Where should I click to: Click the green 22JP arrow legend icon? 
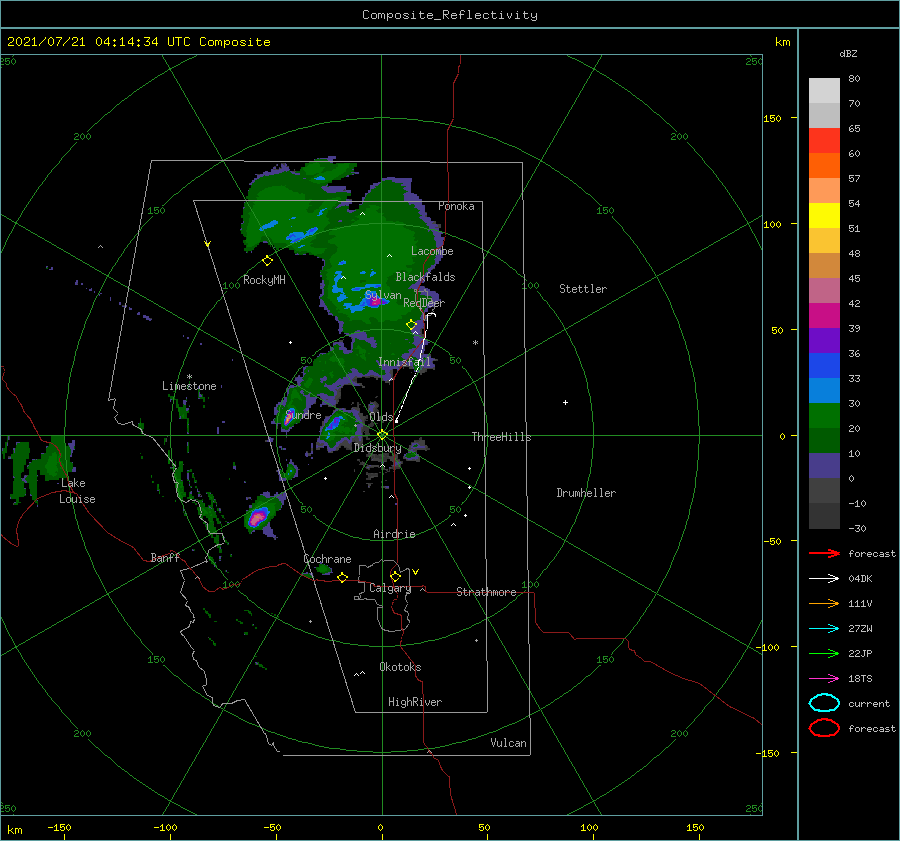[x=824, y=653]
